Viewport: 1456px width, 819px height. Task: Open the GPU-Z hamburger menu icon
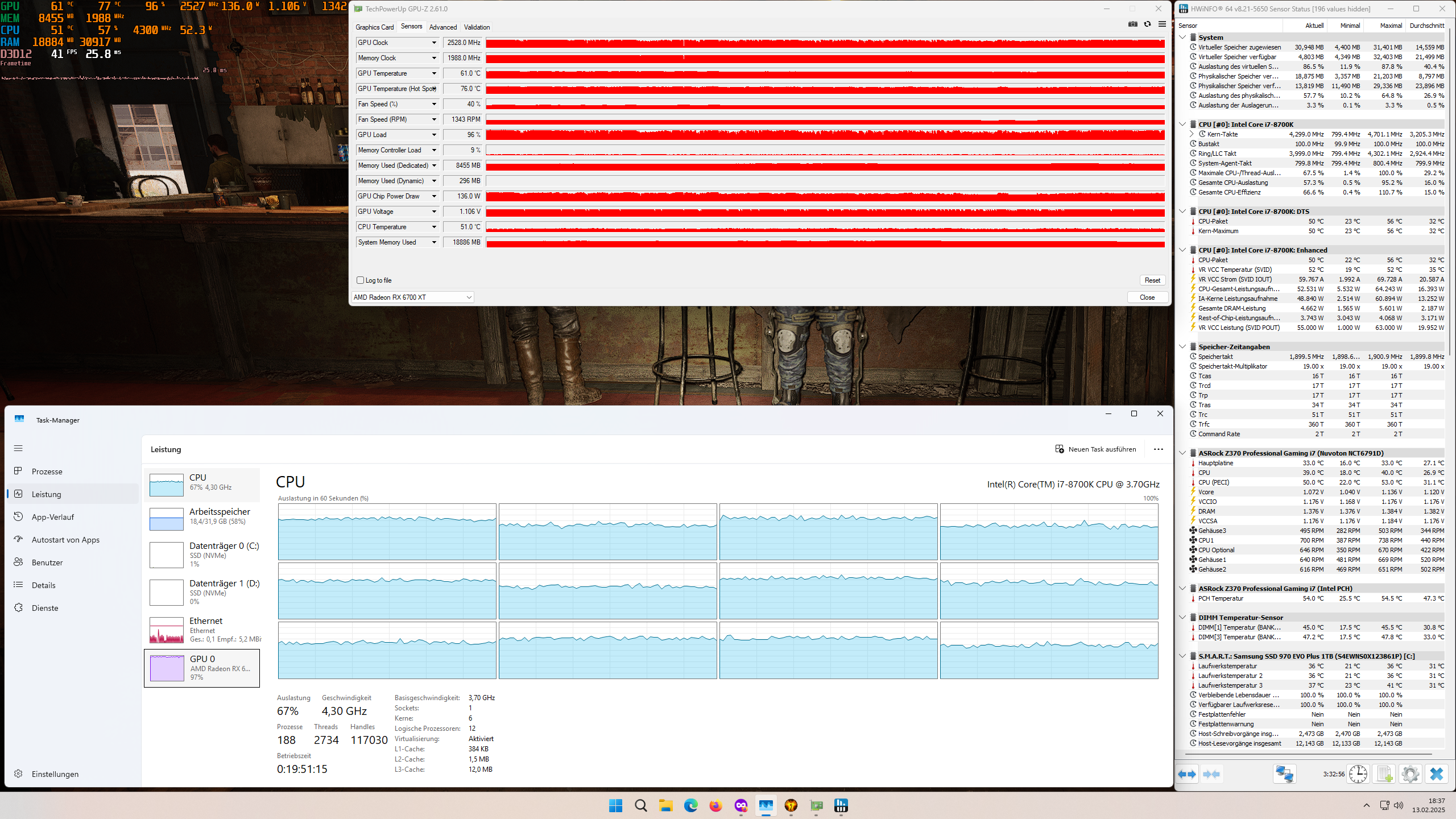[1162, 24]
